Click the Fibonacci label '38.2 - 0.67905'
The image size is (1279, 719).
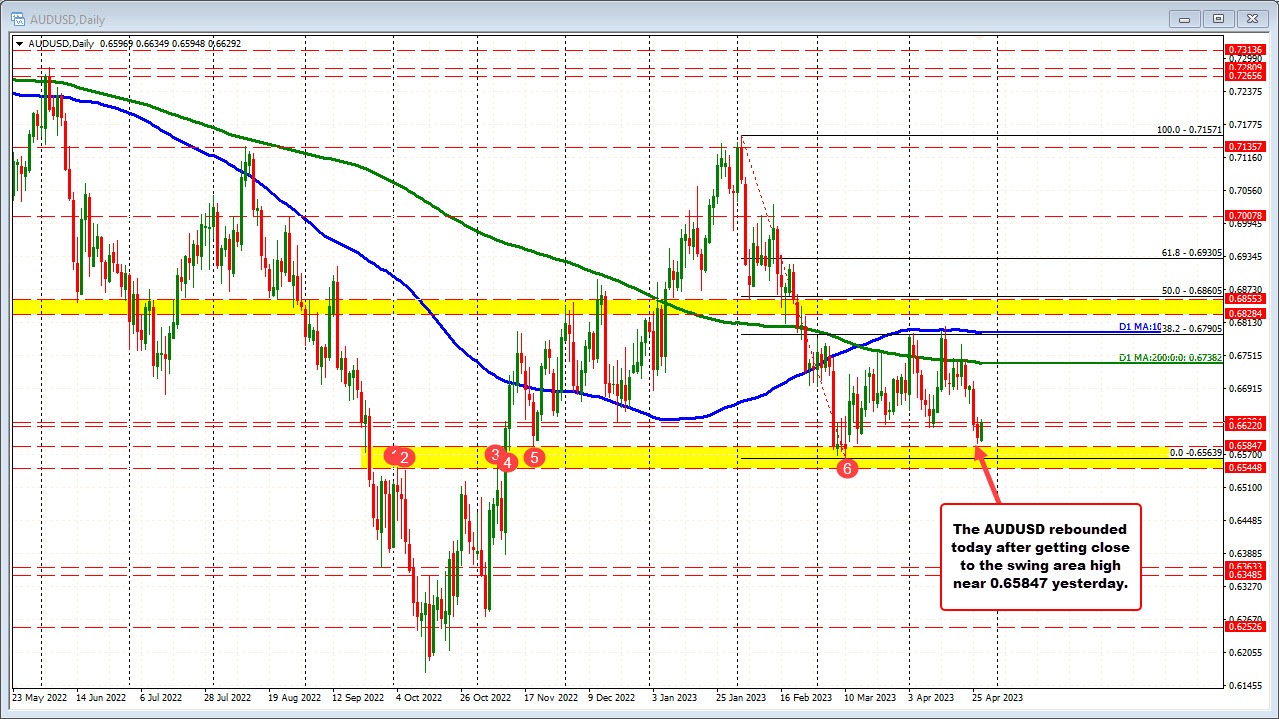click(x=1192, y=328)
